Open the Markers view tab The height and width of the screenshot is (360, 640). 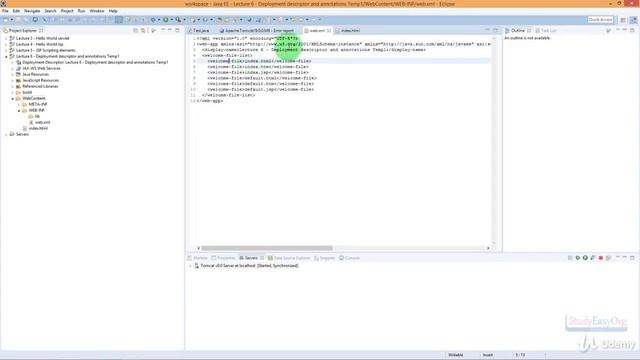[x=198, y=258]
